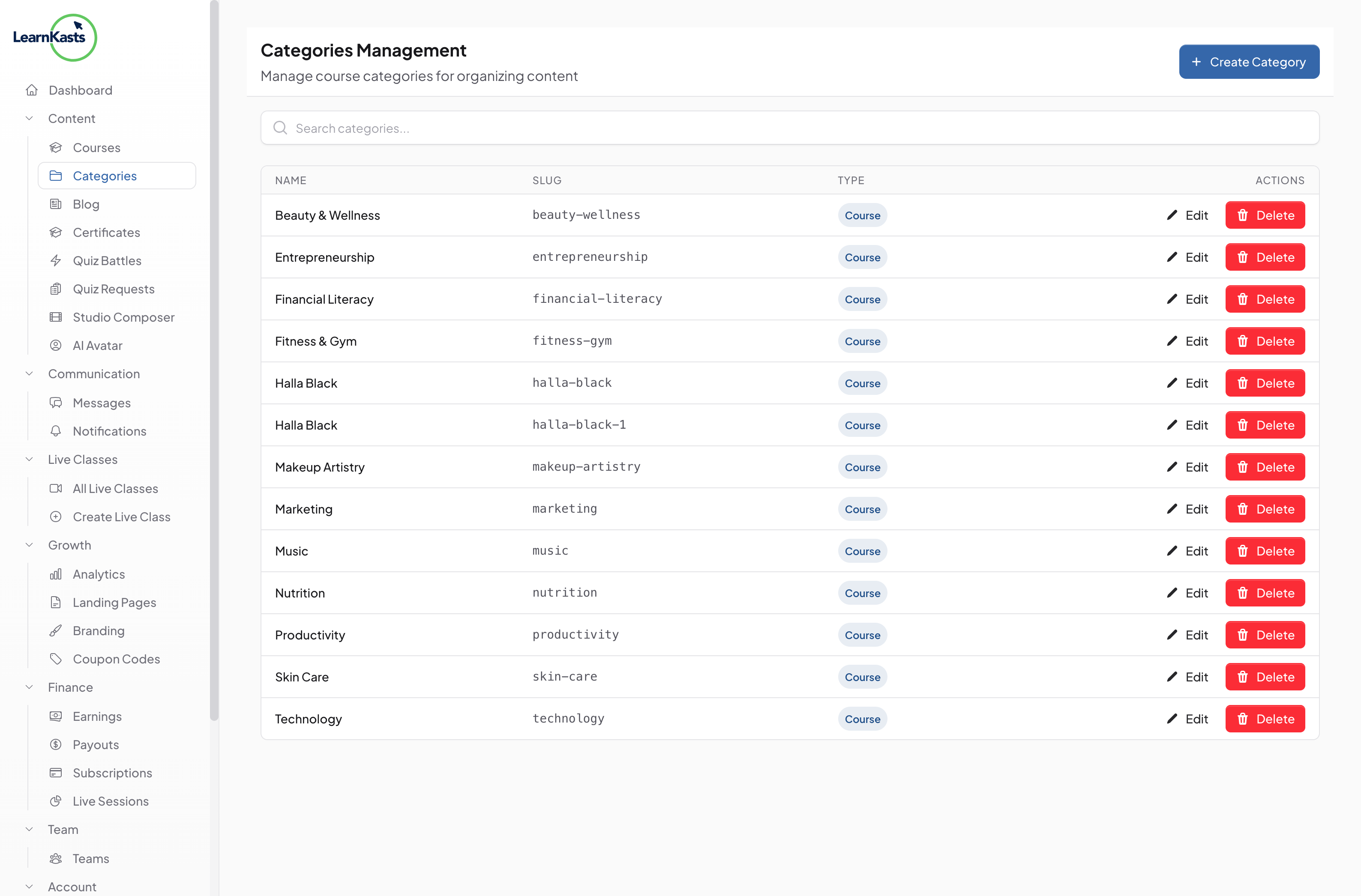
Task: Click the Studio Composer film icon
Action: (55, 317)
